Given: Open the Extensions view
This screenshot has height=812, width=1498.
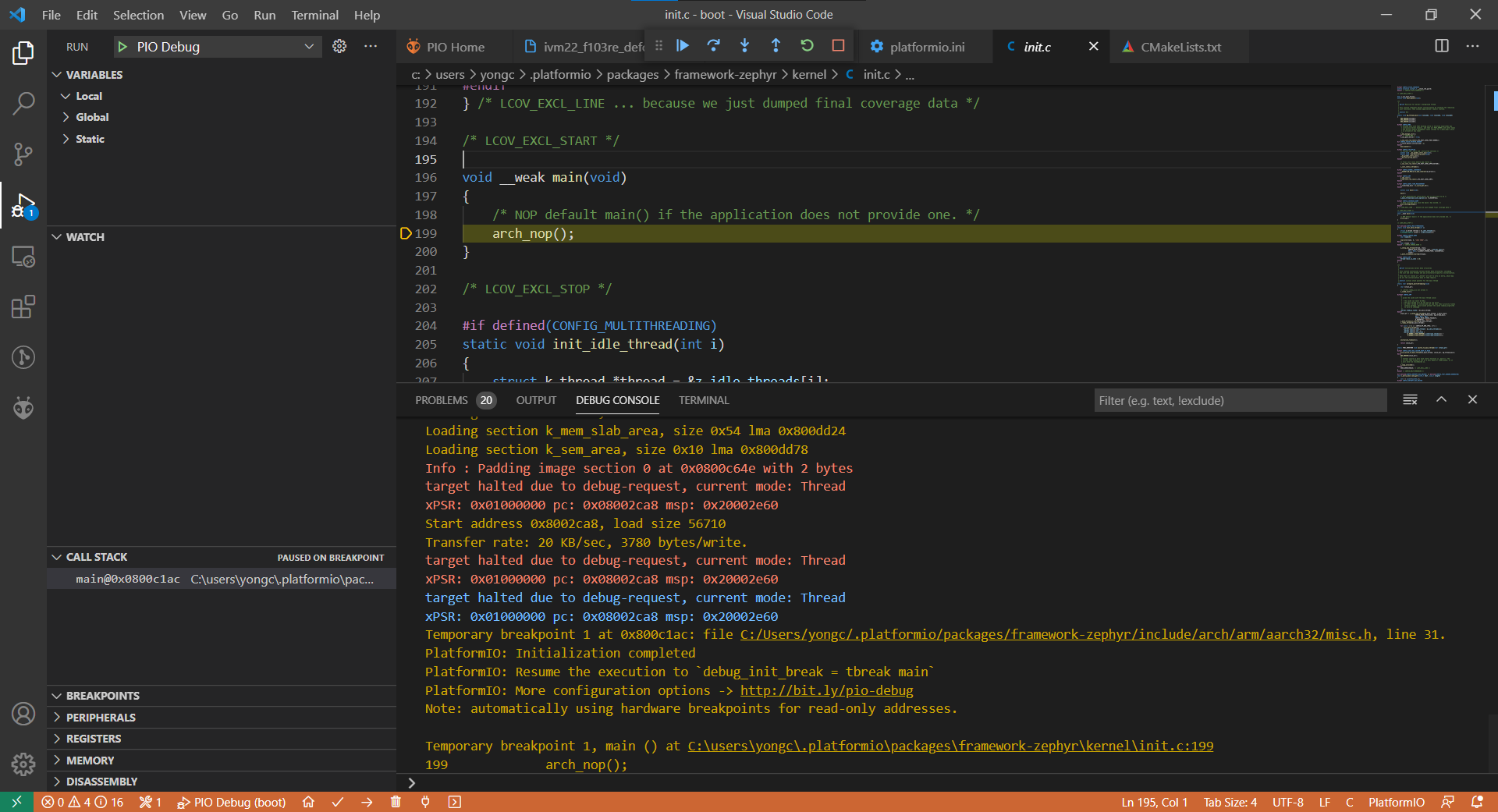Looking at the screenshot, I should (x=23, y=307).
